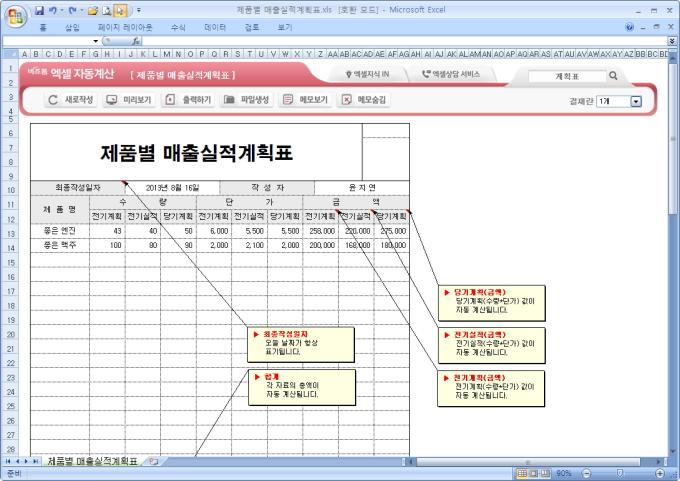Viewport: 680px width, 481px height.
Task: Switch to Normal view in status bar
Action: pos(523,473)
